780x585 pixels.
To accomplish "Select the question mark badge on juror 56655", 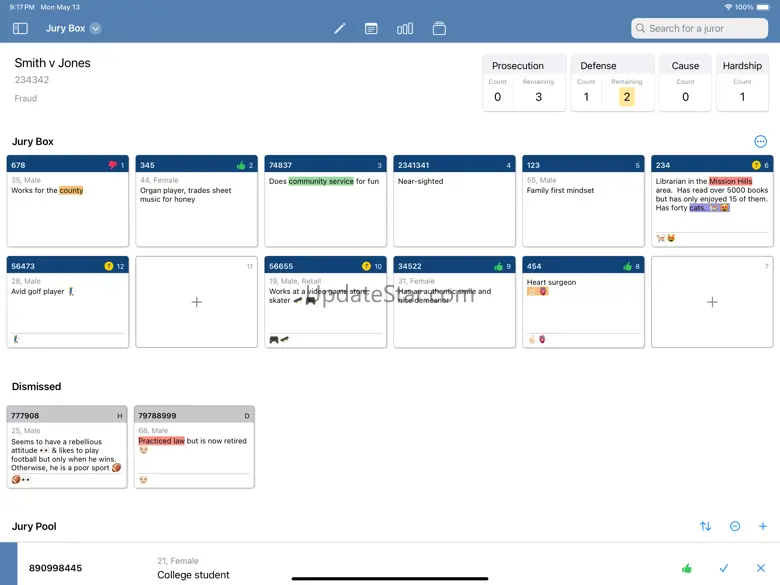I will pos(367,266).
